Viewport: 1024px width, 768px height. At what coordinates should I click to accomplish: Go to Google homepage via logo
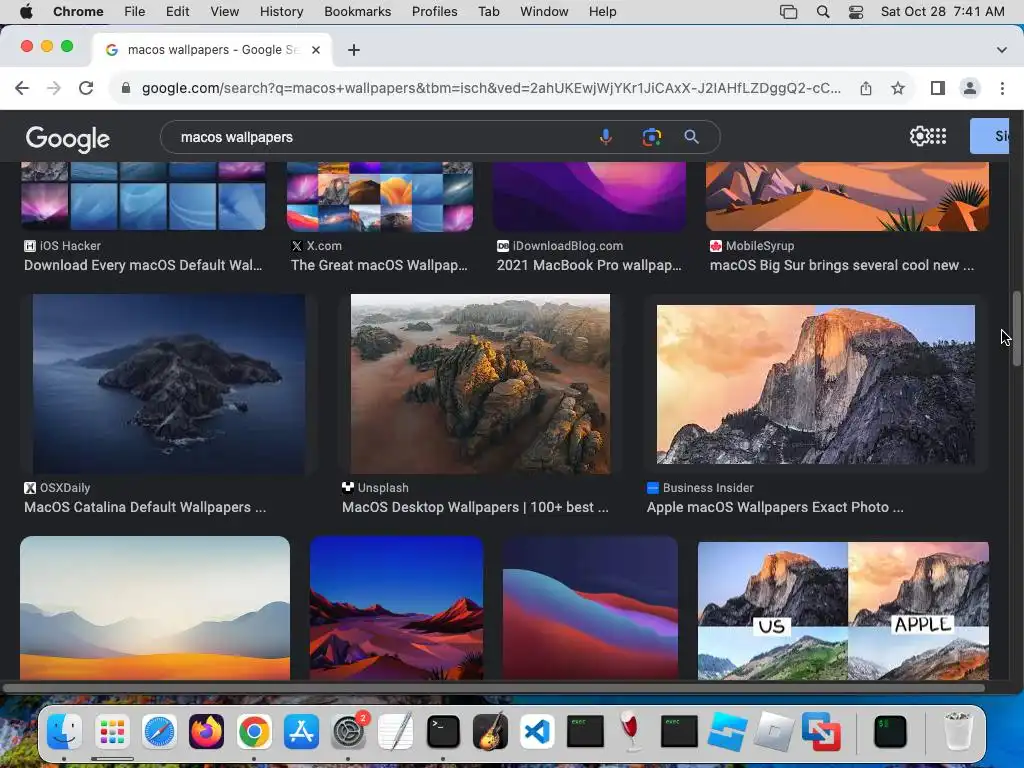(68, 138)
